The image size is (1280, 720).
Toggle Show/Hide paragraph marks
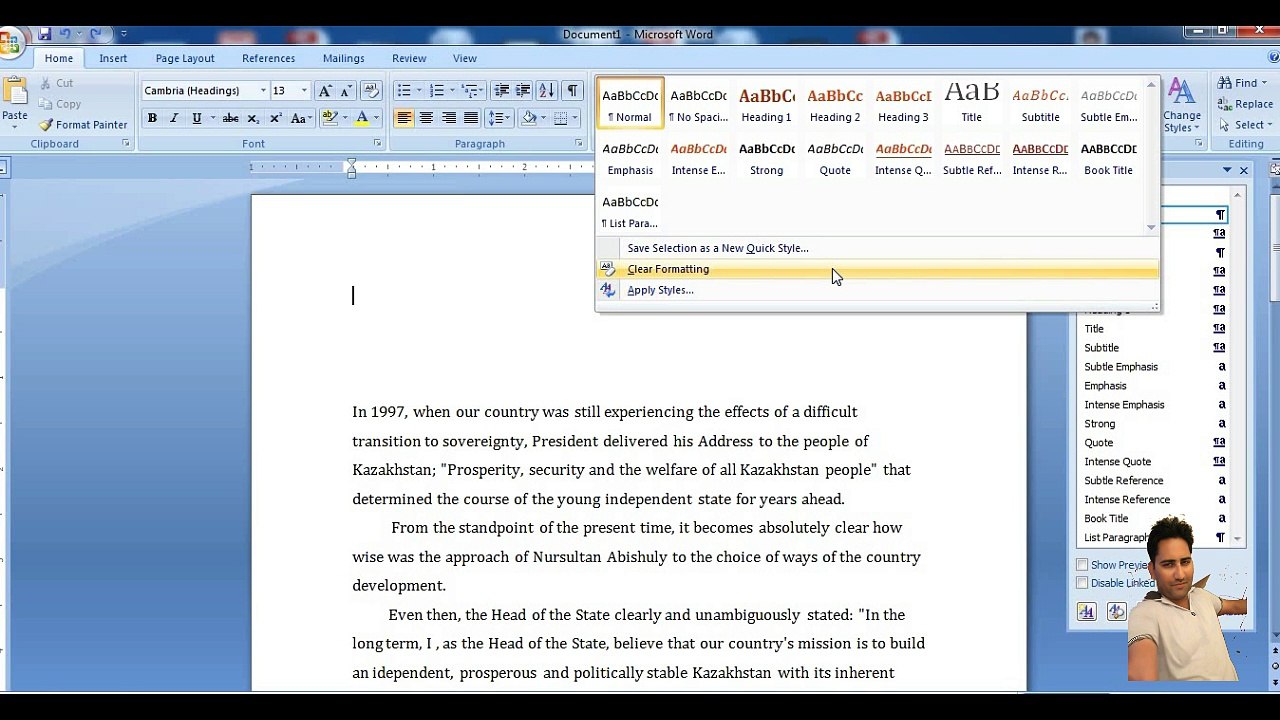pyautogui.click(x=572, y=91)
